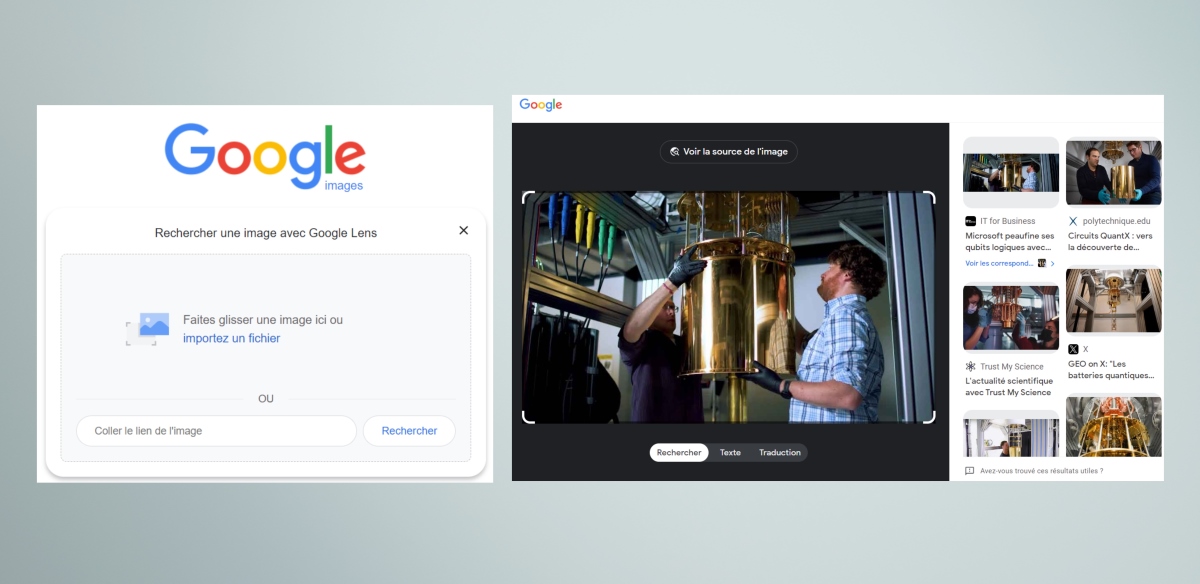Select the Rechercher mode tab
The height and width of the screenshot is (584, 1200).
(679, 453)
